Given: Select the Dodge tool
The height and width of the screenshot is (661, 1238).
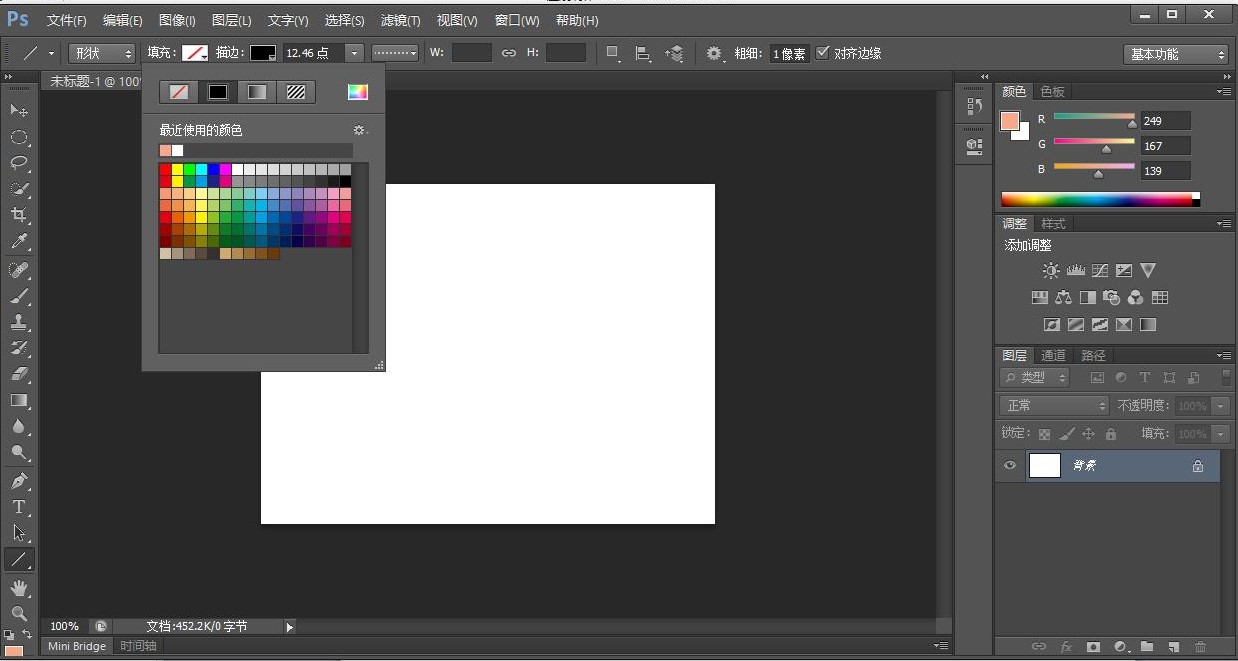Looking at the screenshot, I should pos(19,452).
